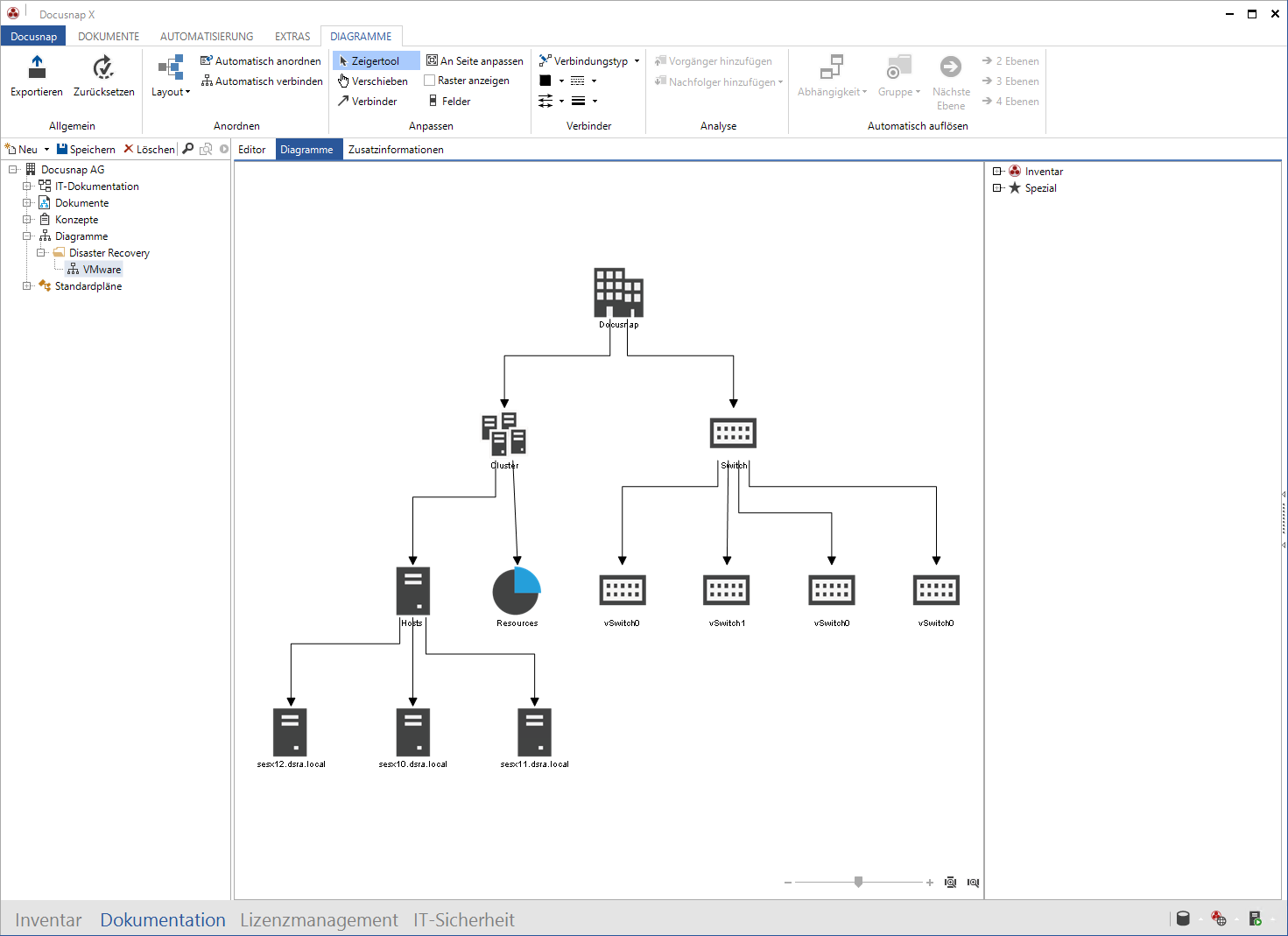Select the sesx12.dsra.local server icon

point(290,732)
